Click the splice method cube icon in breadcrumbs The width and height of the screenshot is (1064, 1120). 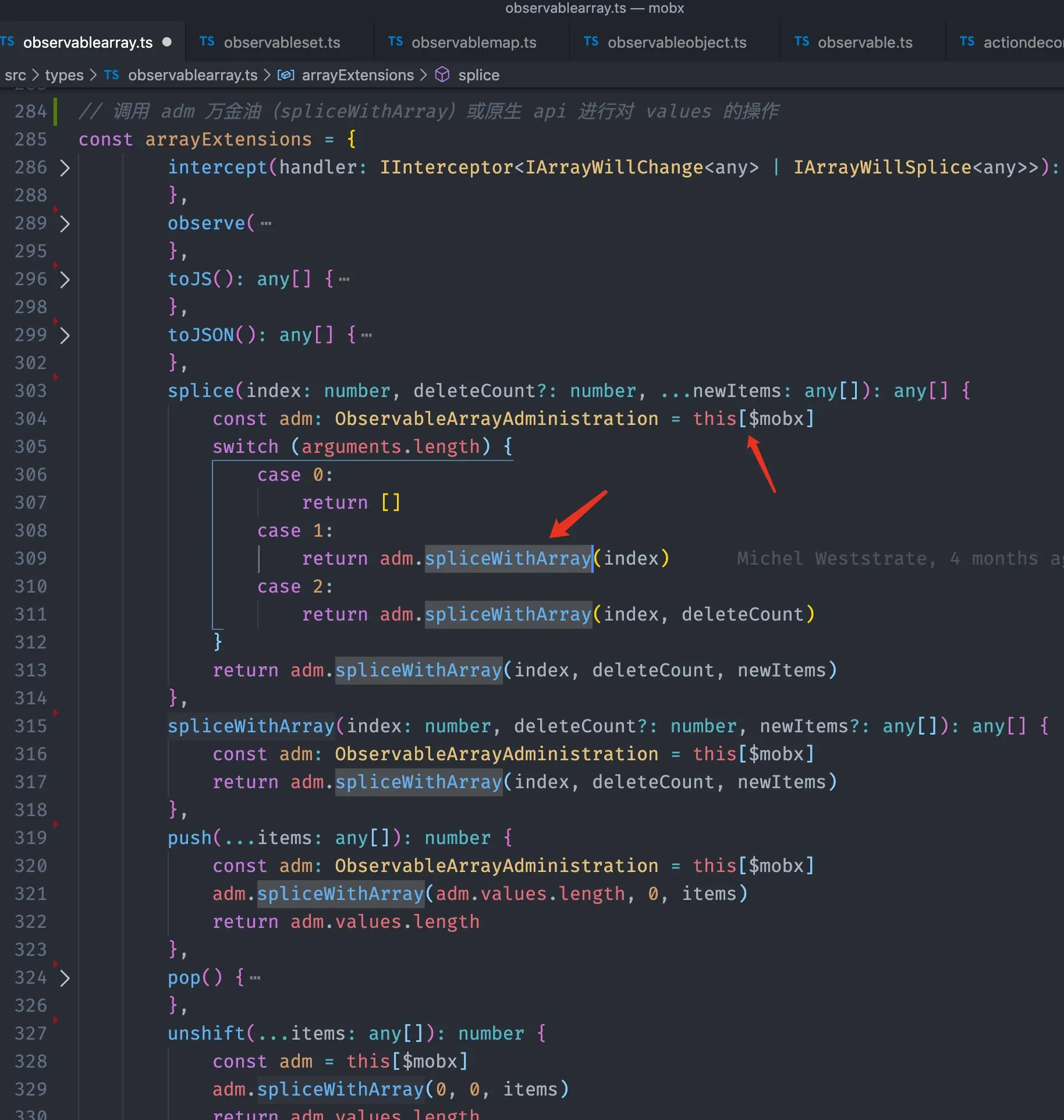click(x=442, y=75)
